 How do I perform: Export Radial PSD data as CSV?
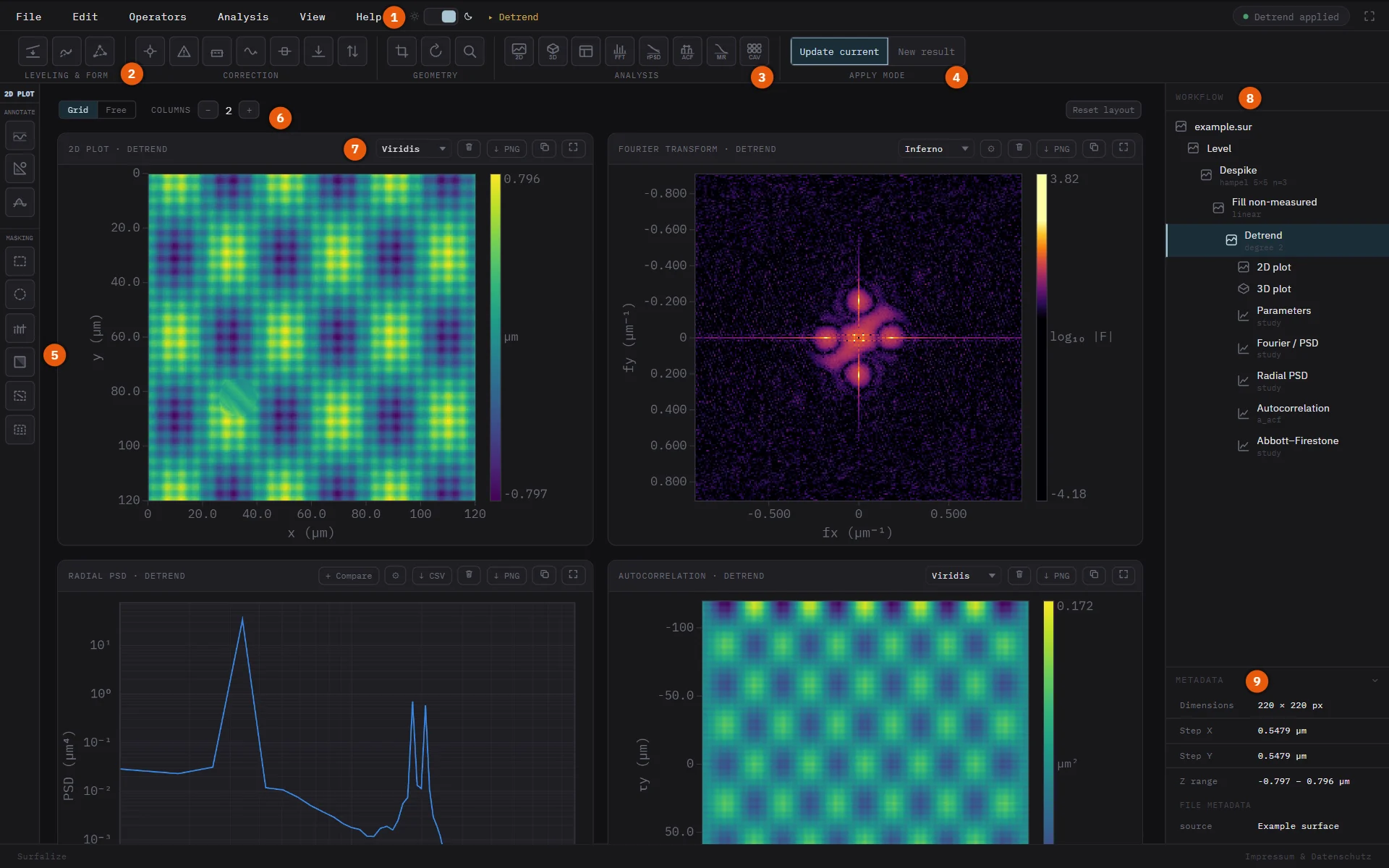[432, 576]
